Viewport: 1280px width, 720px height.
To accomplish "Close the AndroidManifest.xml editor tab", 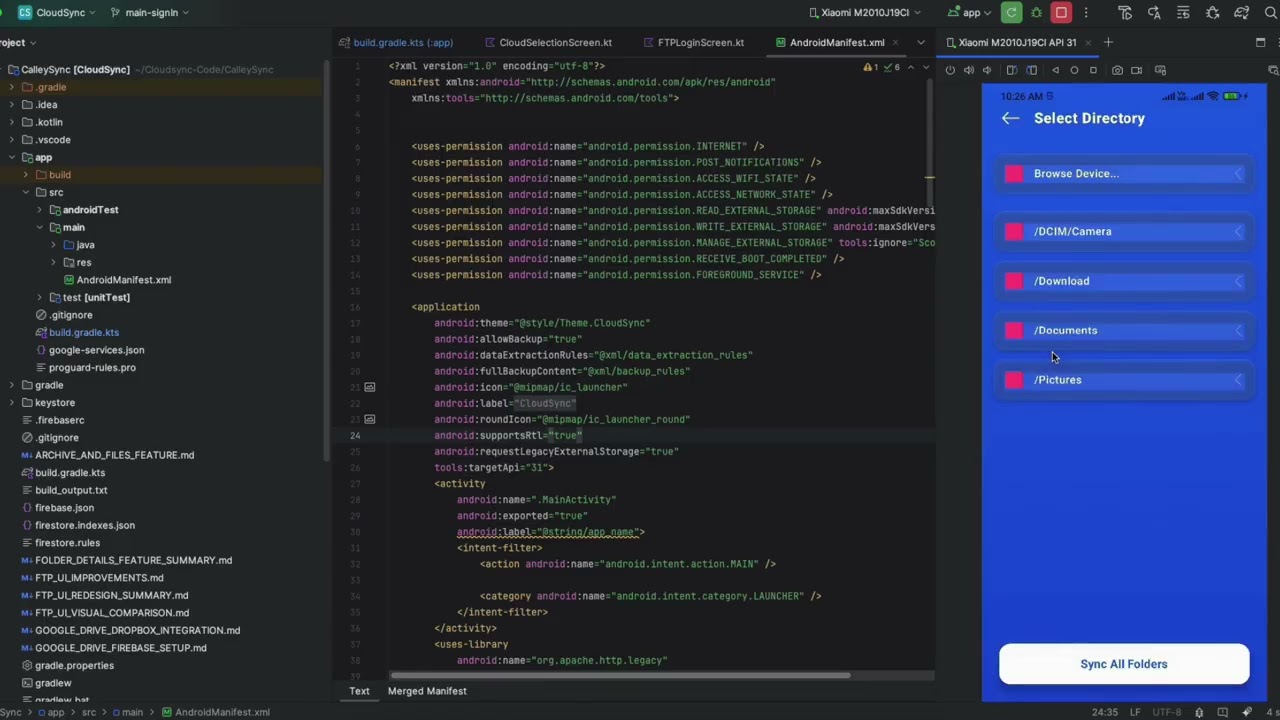I will pos(895,42).
